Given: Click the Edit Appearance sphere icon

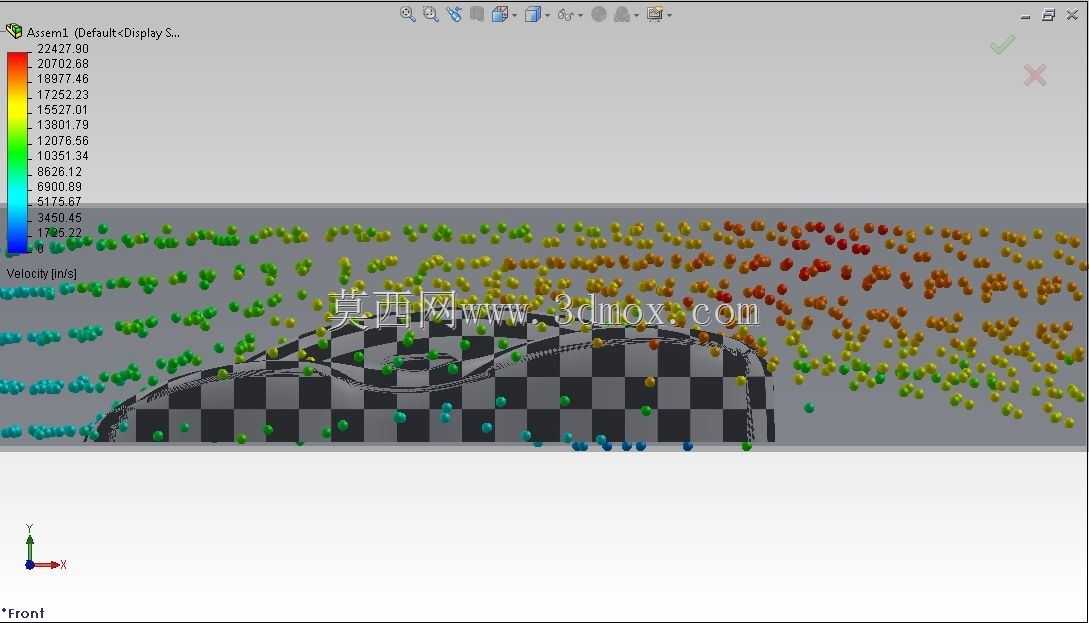Looking at the screenshot, I should pos(599,14).
